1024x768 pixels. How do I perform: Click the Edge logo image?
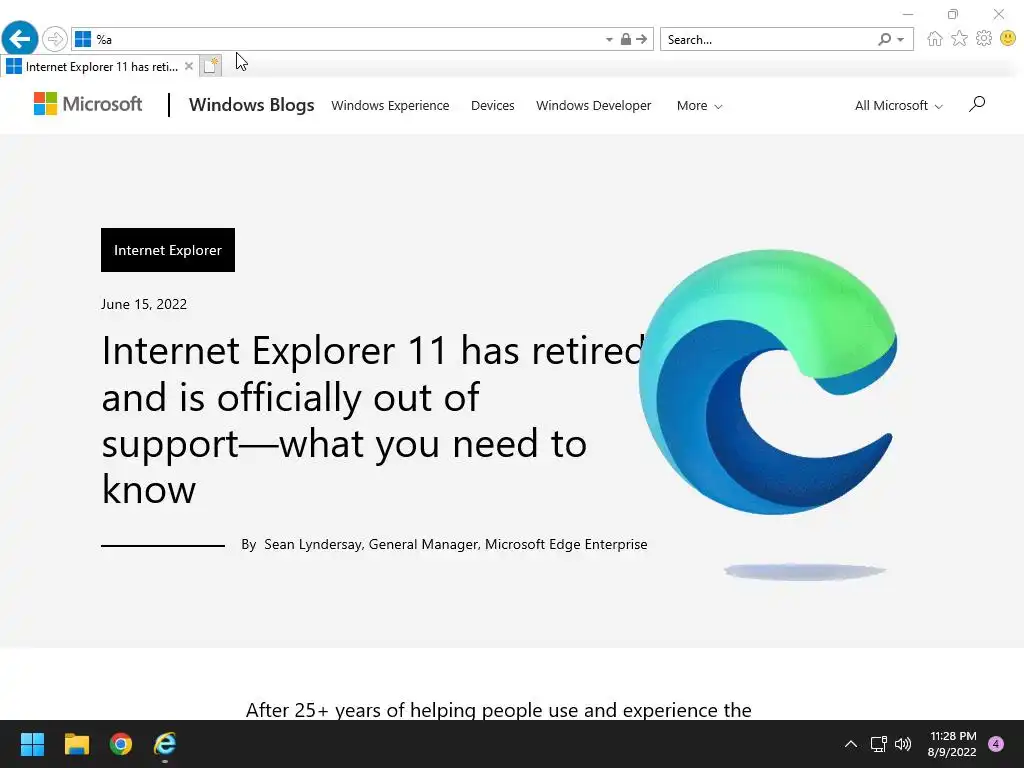pyautogui.click(x=767, y=382)
